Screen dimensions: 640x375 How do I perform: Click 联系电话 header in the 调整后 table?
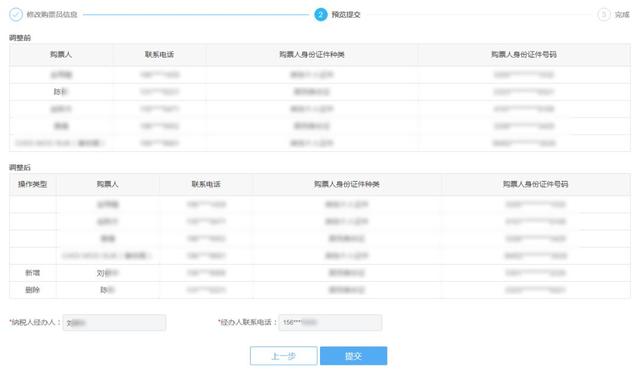(206, 184)
